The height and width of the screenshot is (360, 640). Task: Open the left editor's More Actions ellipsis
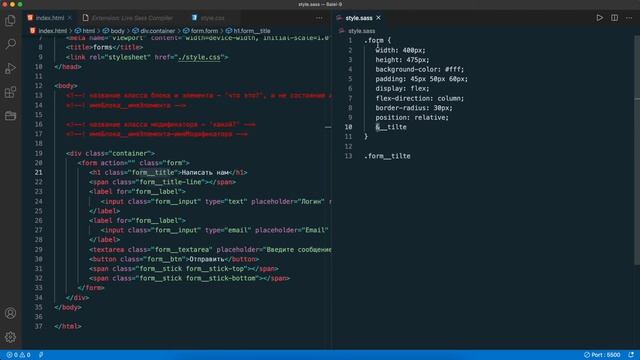click(319, 18)
